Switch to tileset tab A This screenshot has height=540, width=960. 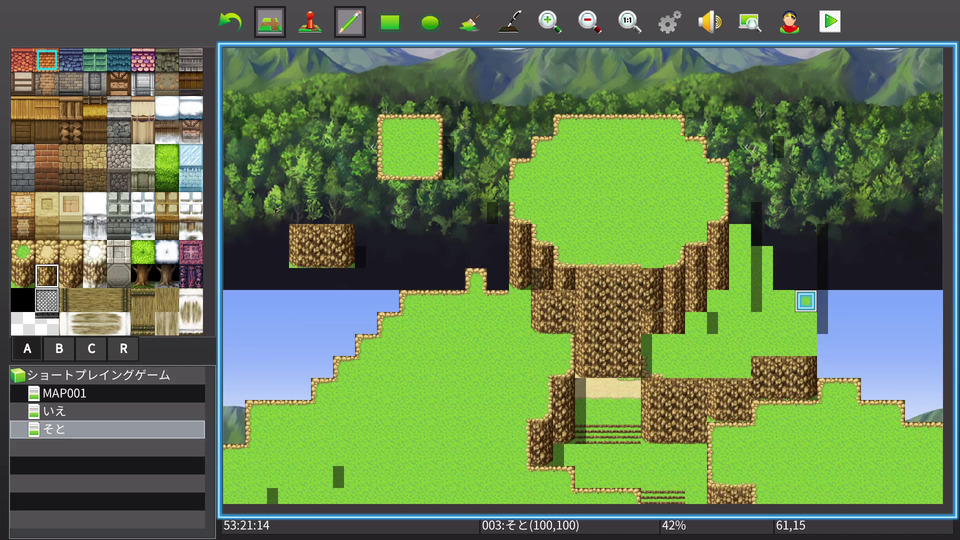(x=27, y=348)
